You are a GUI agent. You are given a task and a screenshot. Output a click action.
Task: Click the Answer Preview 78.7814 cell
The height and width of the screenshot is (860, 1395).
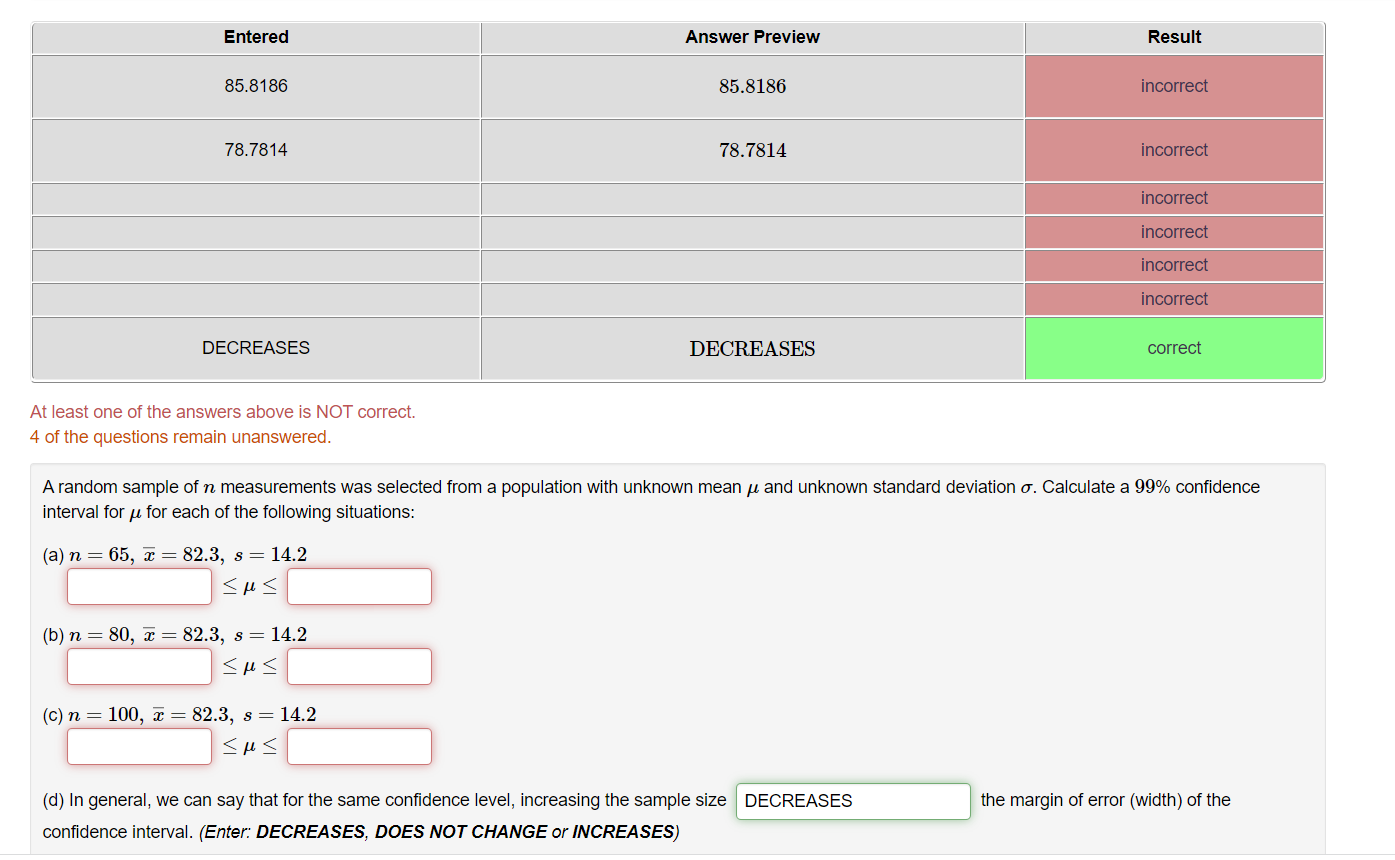[x=752, y=150]
